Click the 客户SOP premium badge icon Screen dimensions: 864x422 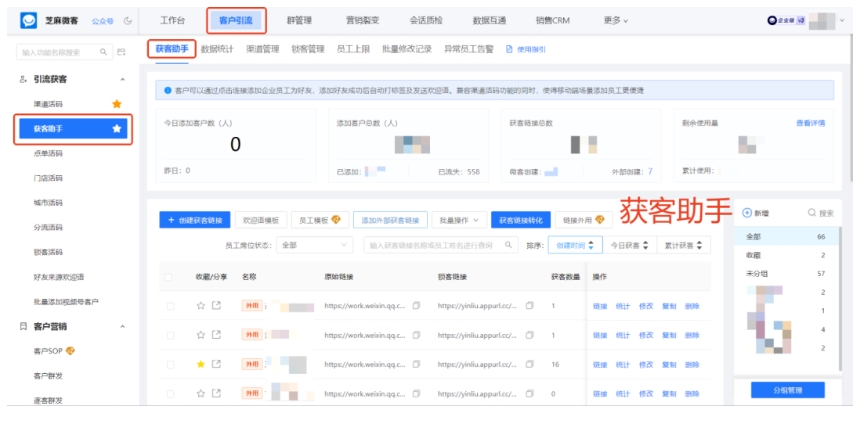point(71,351)
